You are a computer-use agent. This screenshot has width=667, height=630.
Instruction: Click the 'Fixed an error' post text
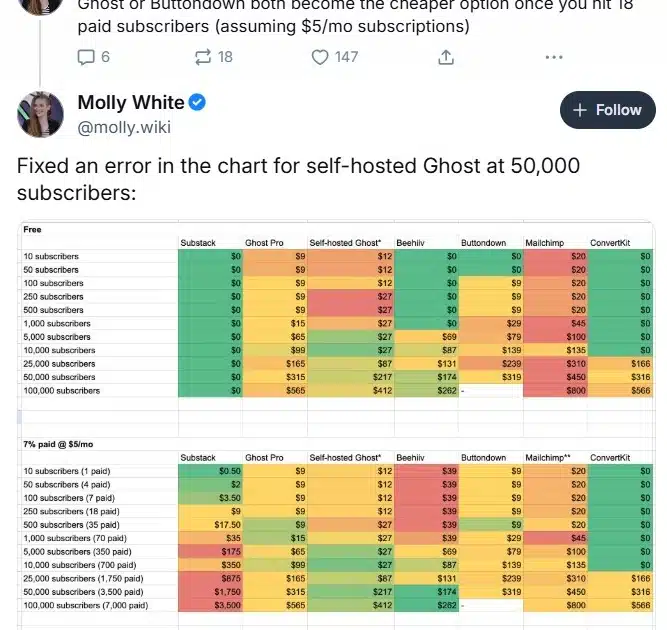(x=298, y=179)
